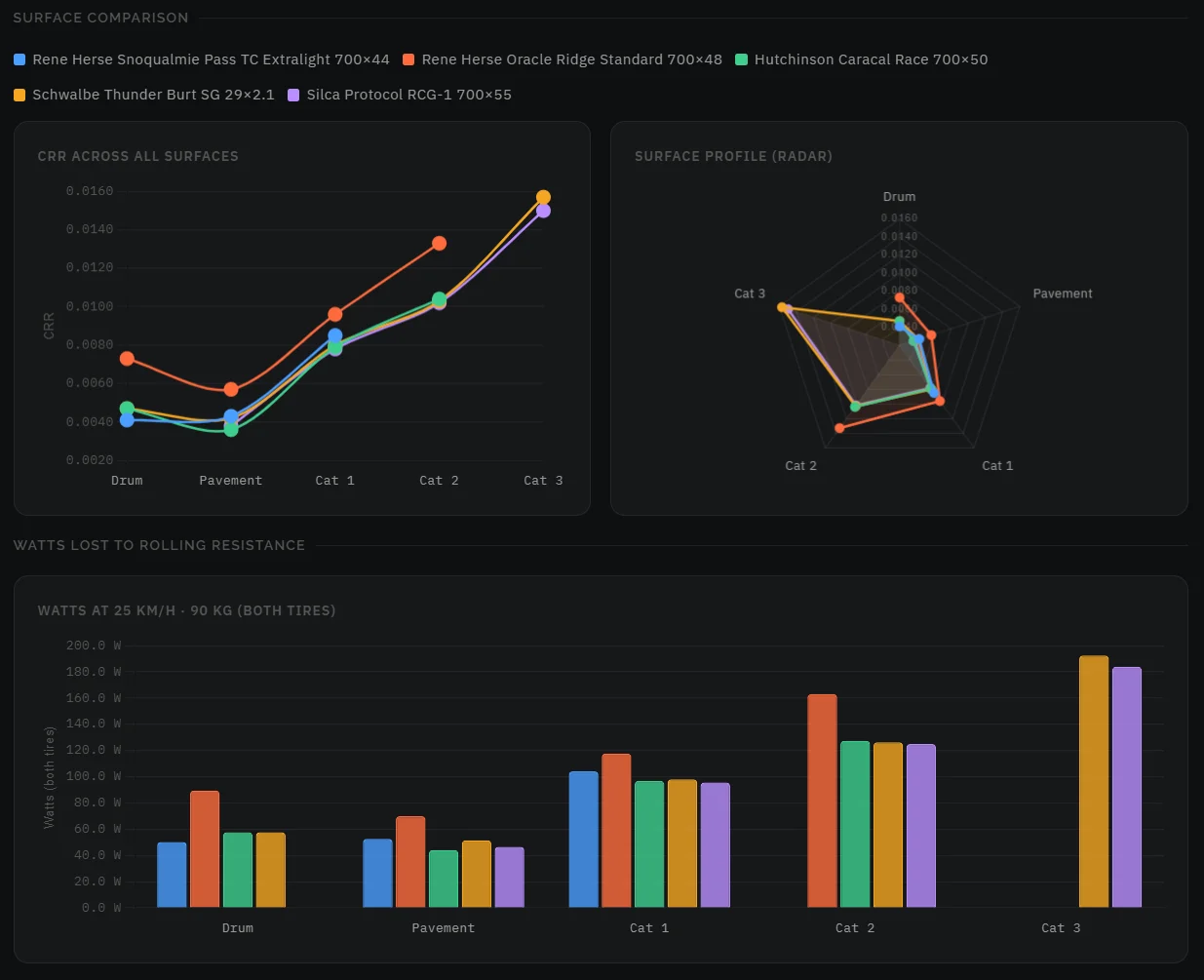The height and width of the screenshot is (980, 1204).
Task: Click the purple Pavement bar in the watts chart
Action: click(x=510, y=878)
